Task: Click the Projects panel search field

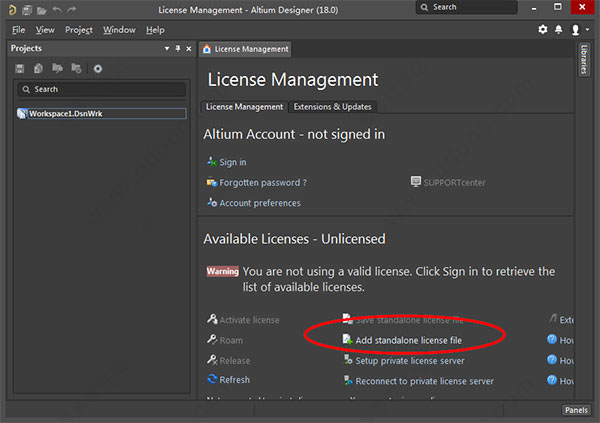Action: 100,89
